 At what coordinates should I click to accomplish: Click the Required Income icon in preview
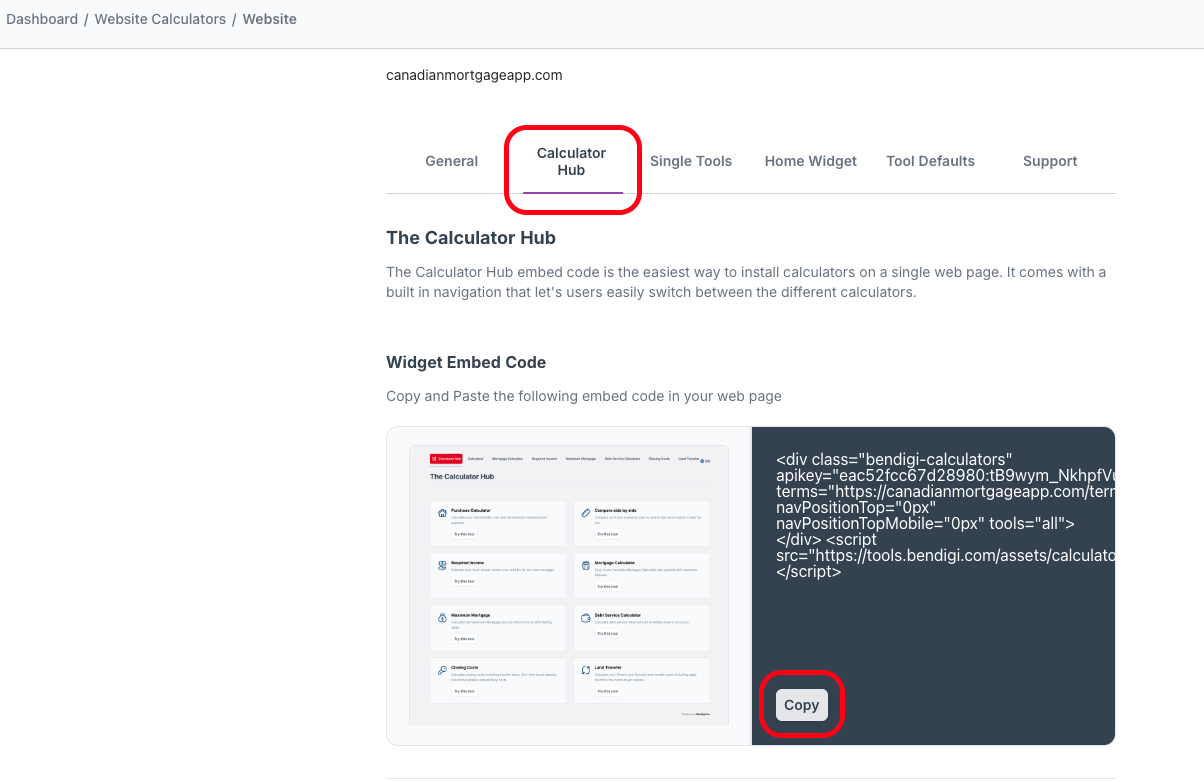(442, 565)
